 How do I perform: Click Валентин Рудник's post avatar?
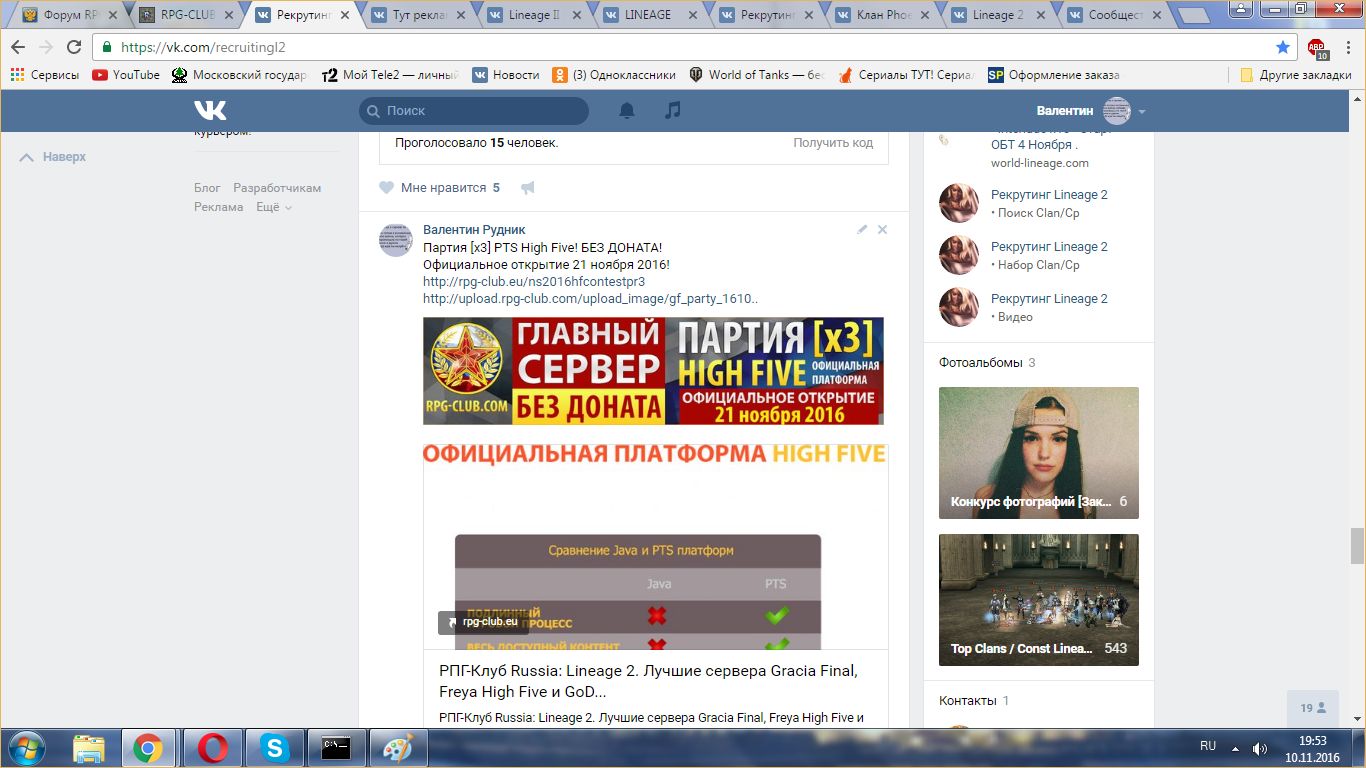[395, 240]
